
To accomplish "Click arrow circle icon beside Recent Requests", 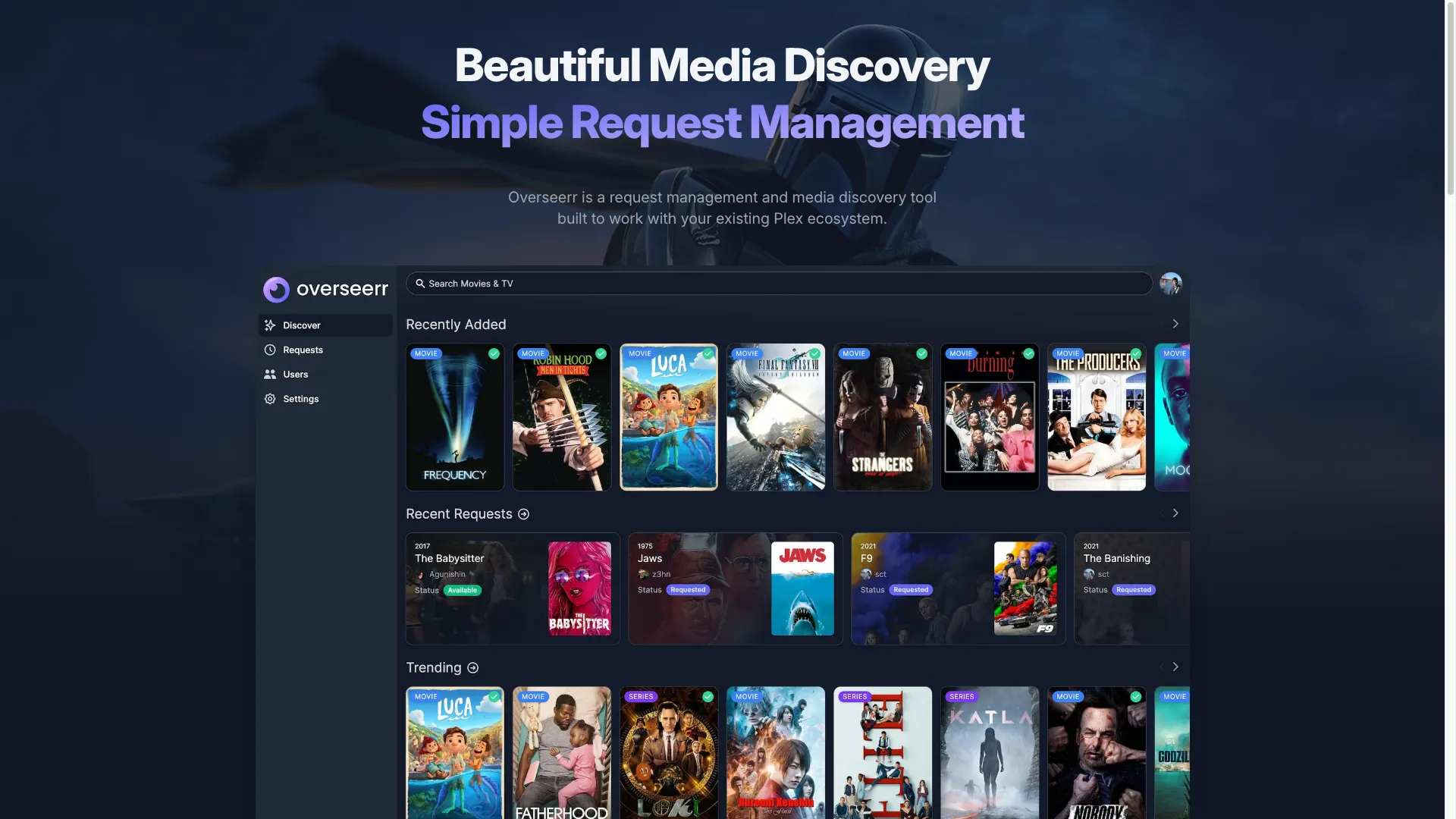I will click(x=523, y=514).
